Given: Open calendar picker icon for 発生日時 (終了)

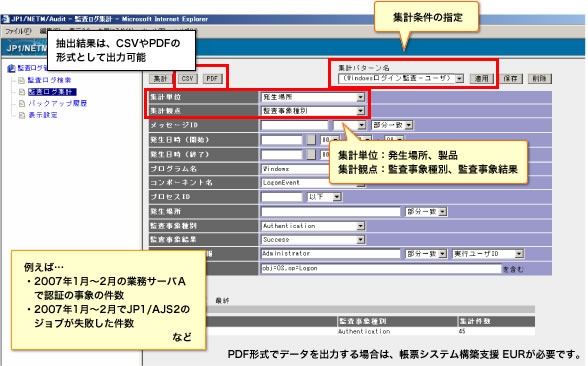Looking at the screenshot, I should 311,154.
